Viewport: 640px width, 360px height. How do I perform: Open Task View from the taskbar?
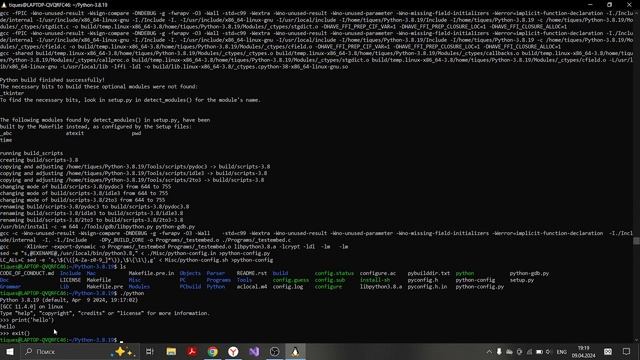[x=150, y=351]
